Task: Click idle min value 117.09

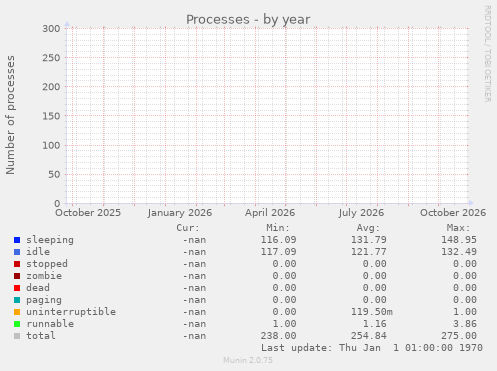Action: point(278,252)
